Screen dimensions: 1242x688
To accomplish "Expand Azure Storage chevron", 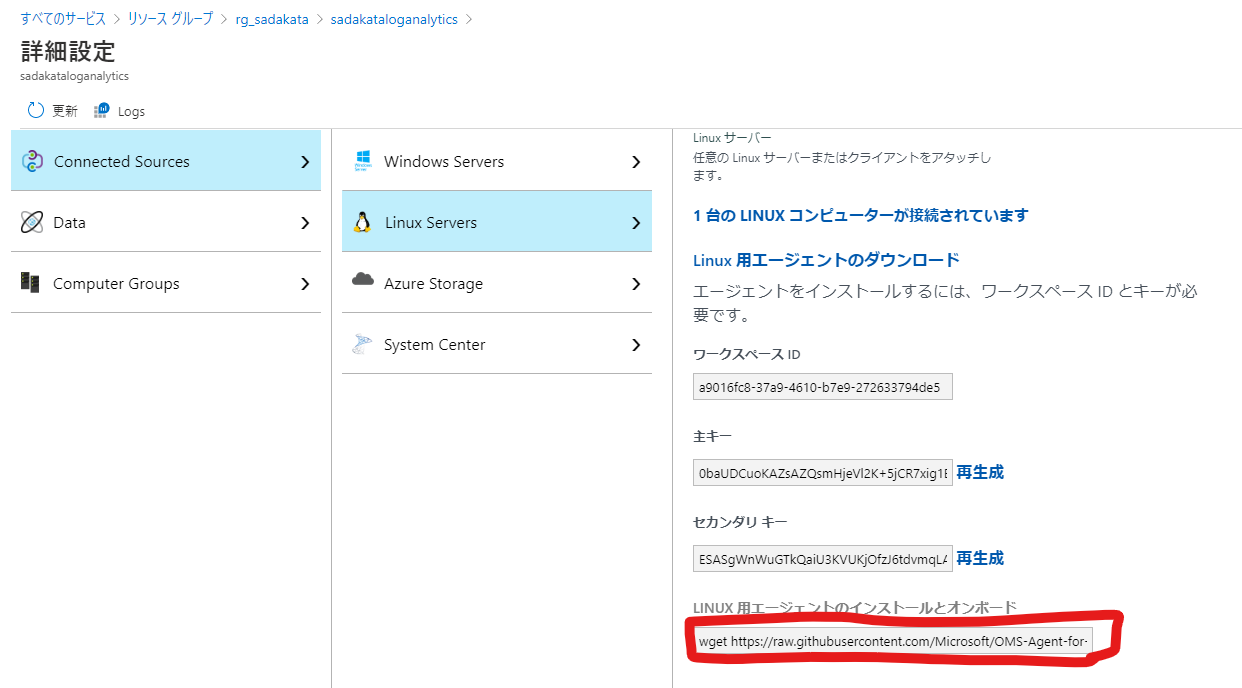I will point(636,284).
